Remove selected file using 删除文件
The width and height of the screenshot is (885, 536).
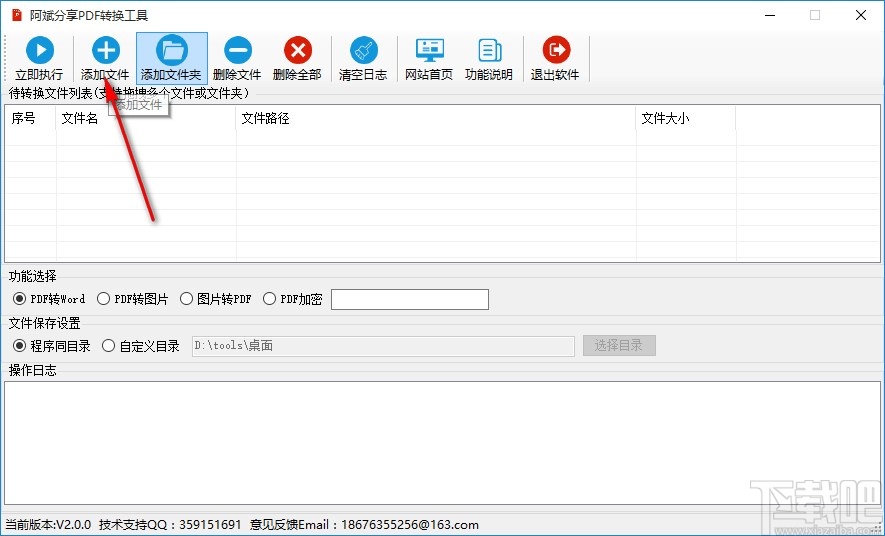tap(238, 59)
